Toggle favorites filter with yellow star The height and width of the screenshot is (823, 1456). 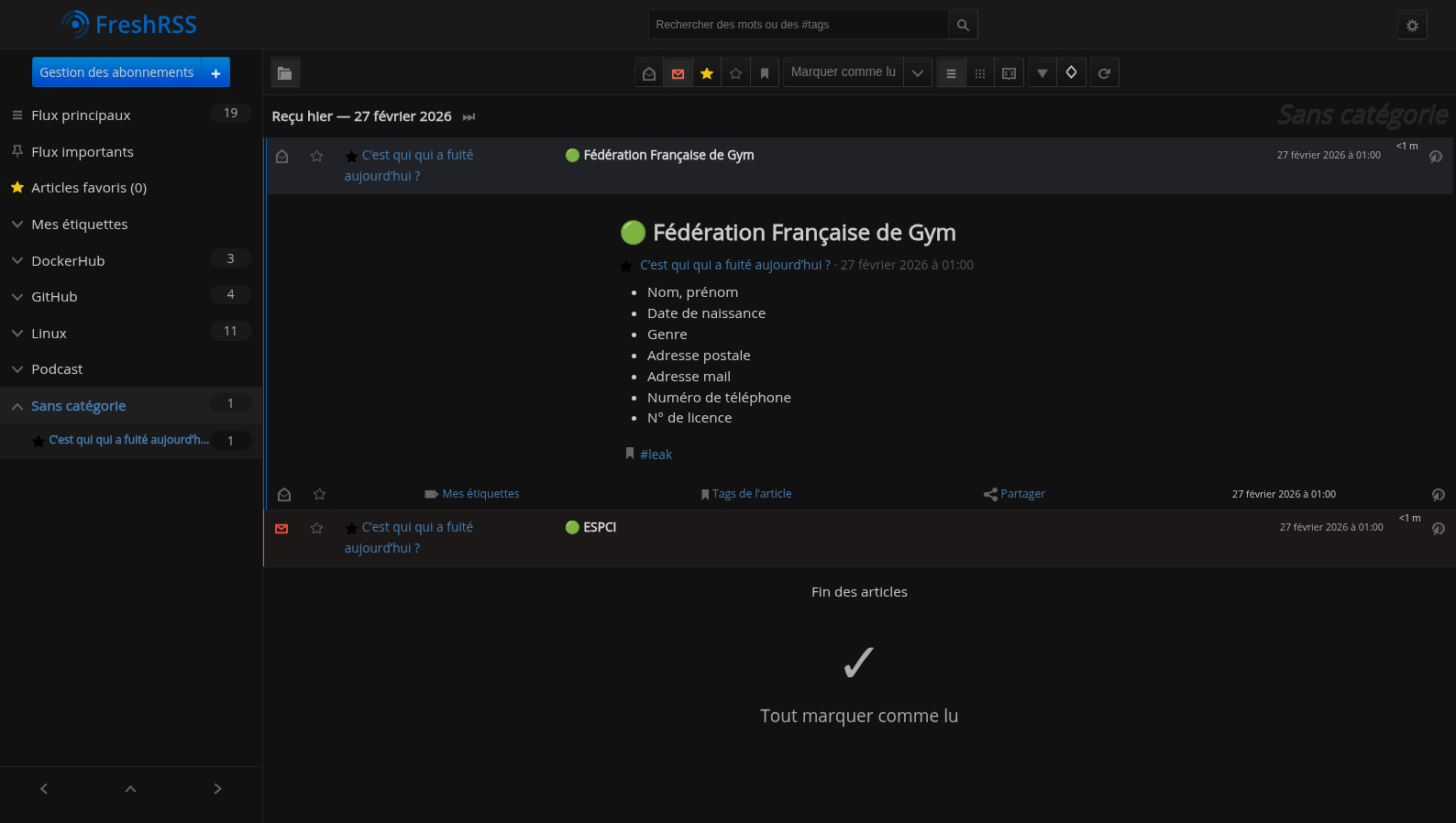pyautogui.click(x=707, y=73)
